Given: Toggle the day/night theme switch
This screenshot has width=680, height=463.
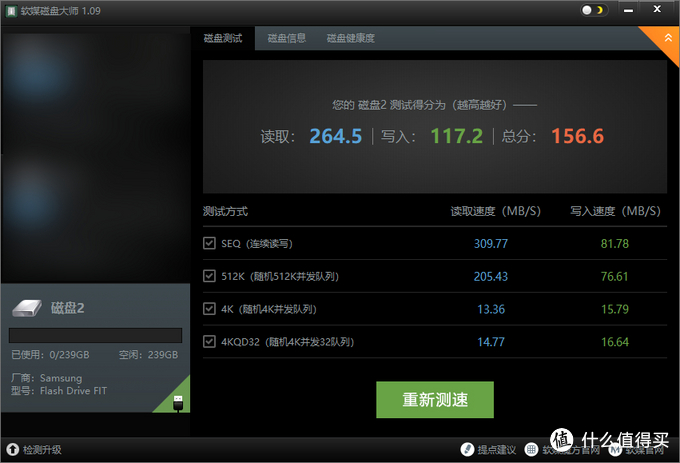Looking at the screenshot, I should (594, 10).
